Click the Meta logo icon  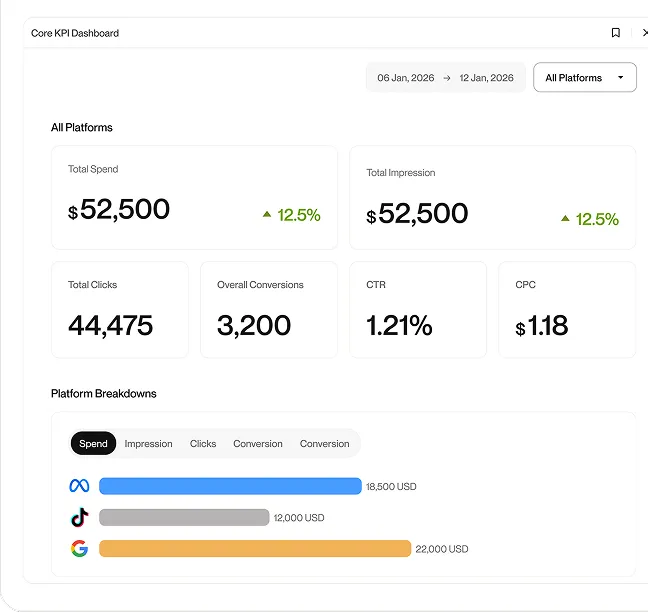79,486
